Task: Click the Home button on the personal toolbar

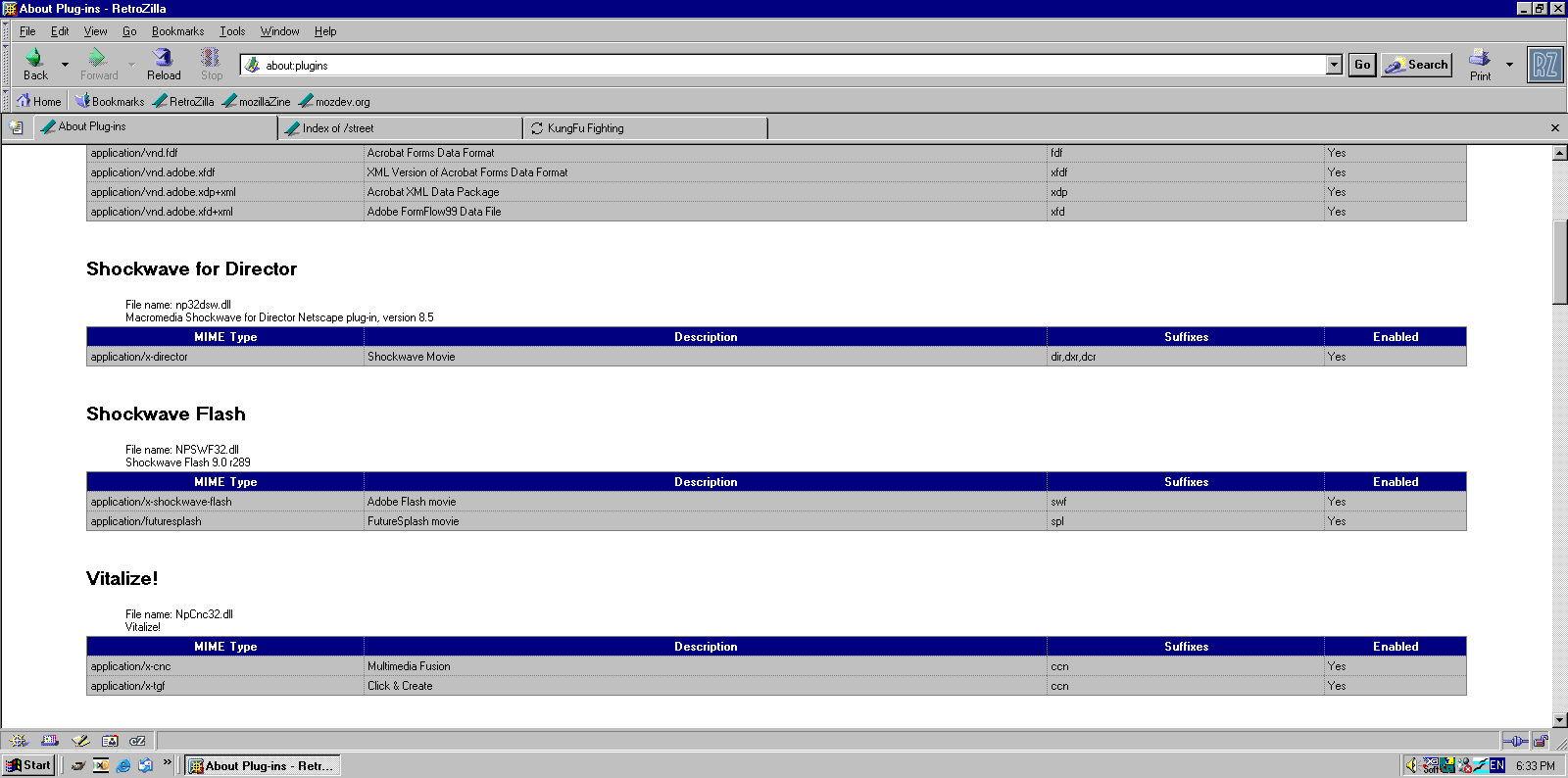Action: tap(38, 101)
